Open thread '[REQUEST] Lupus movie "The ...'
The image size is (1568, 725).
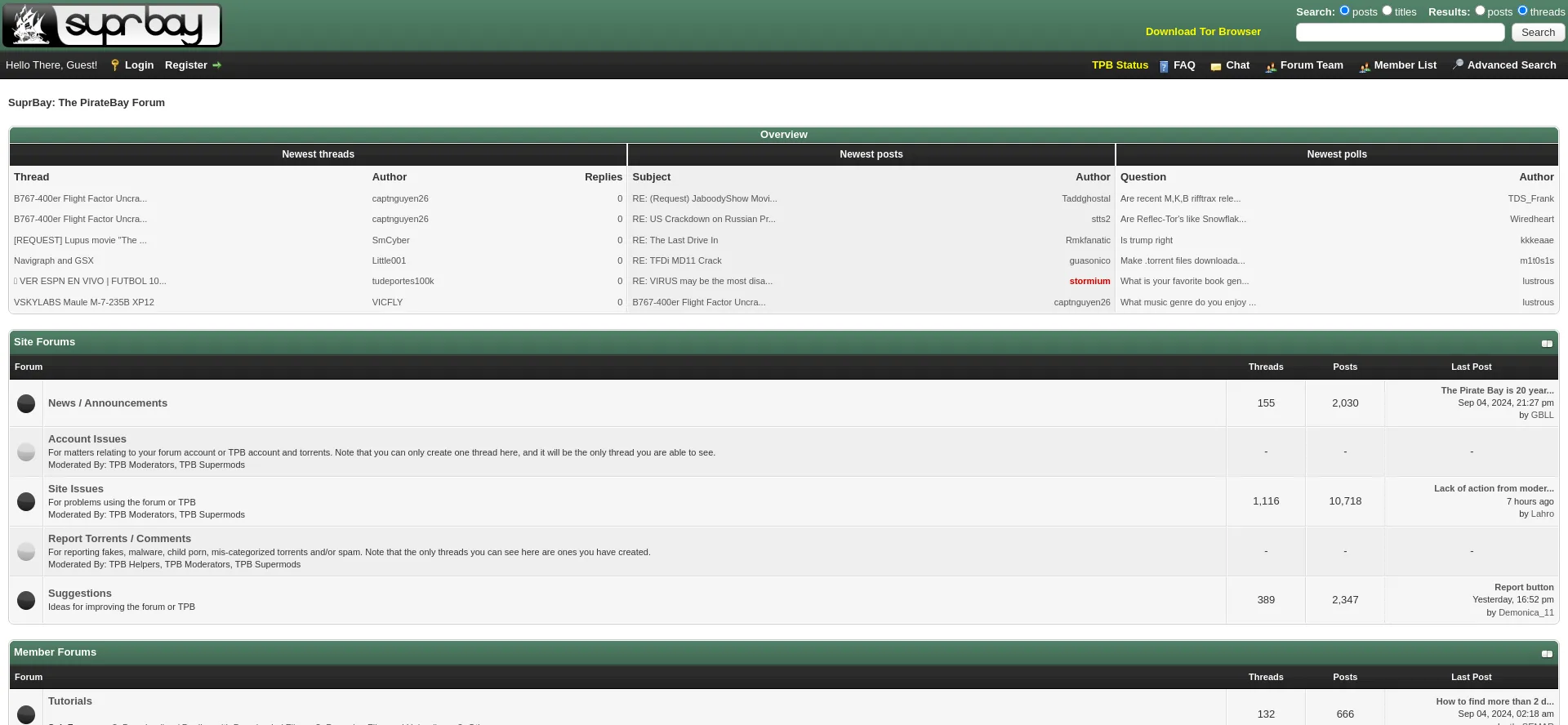(x=80, y=240)
